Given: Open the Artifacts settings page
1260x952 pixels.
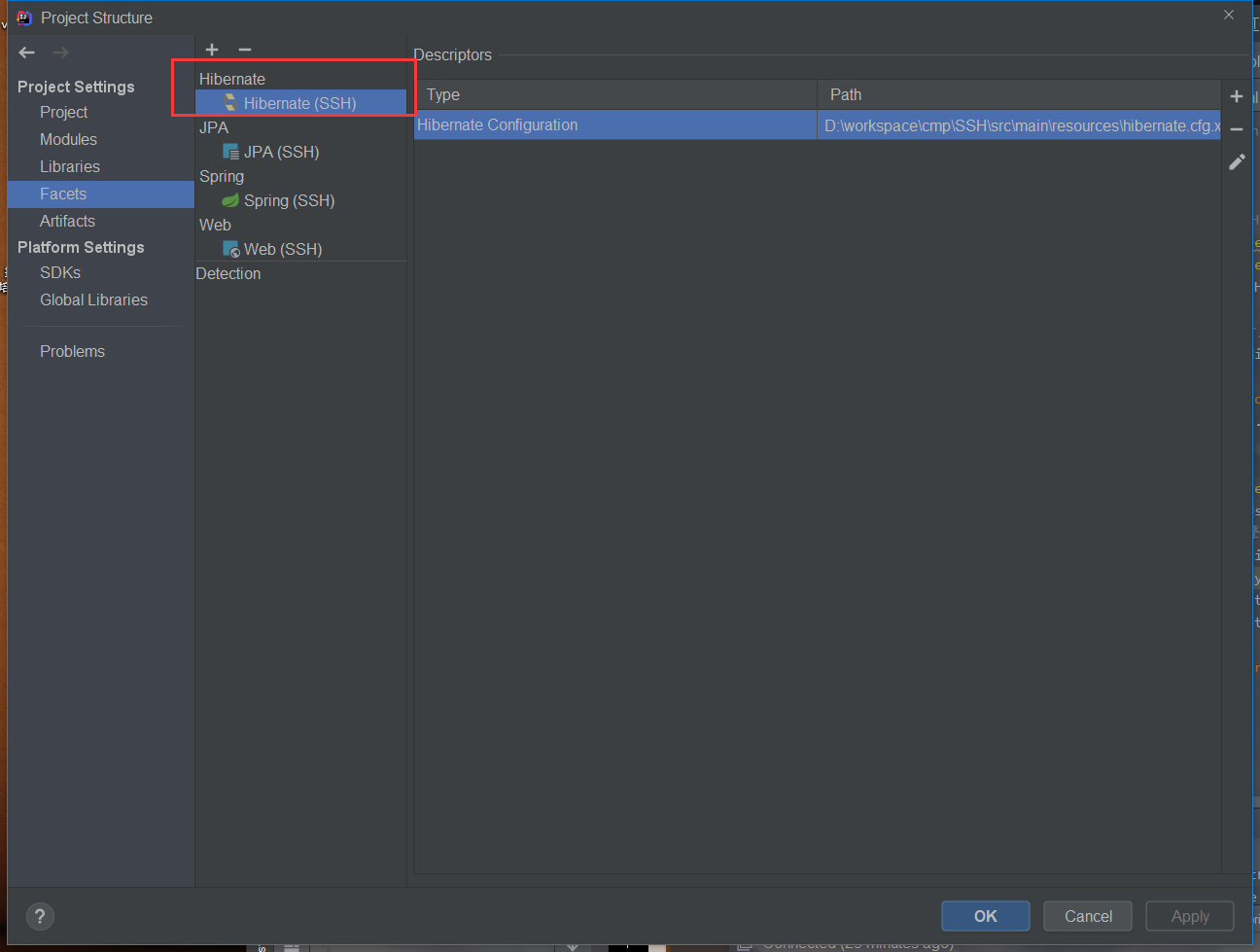Looking at the screenshot, I should 67,222.
